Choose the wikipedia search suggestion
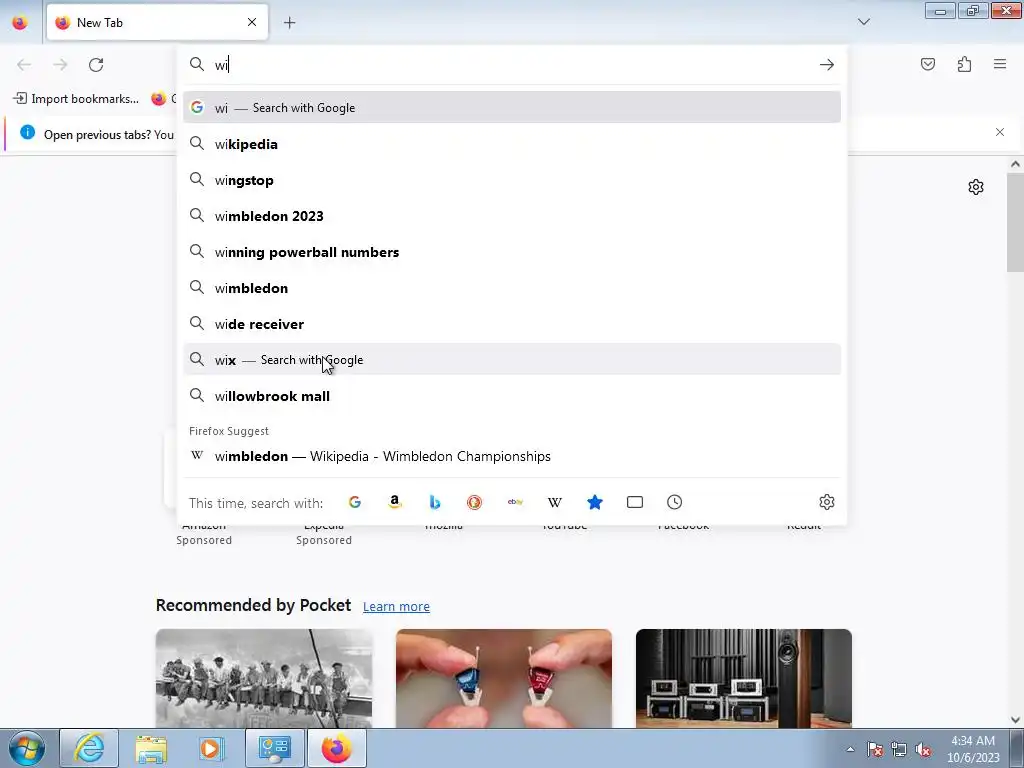The image size is (1024, 768). 512,144
